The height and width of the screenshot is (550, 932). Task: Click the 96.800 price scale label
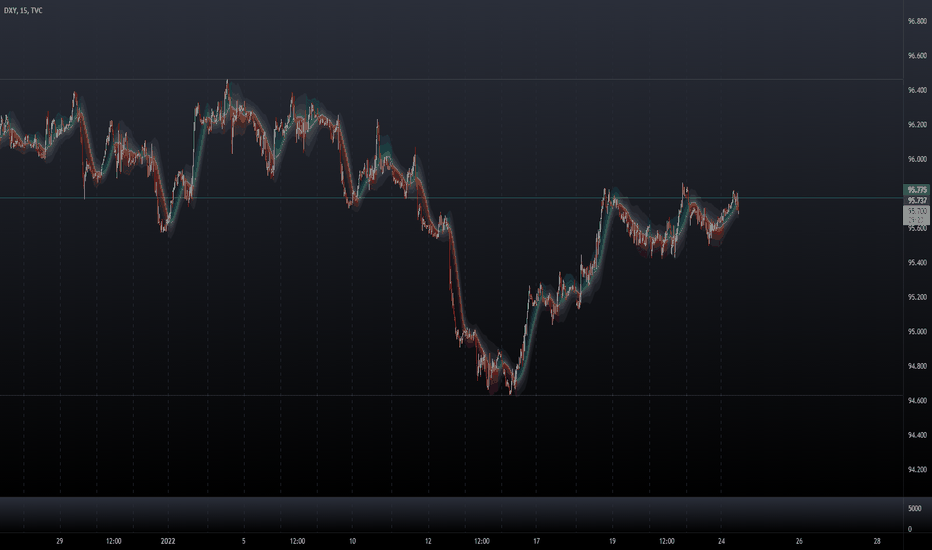(x=917, y=21)
